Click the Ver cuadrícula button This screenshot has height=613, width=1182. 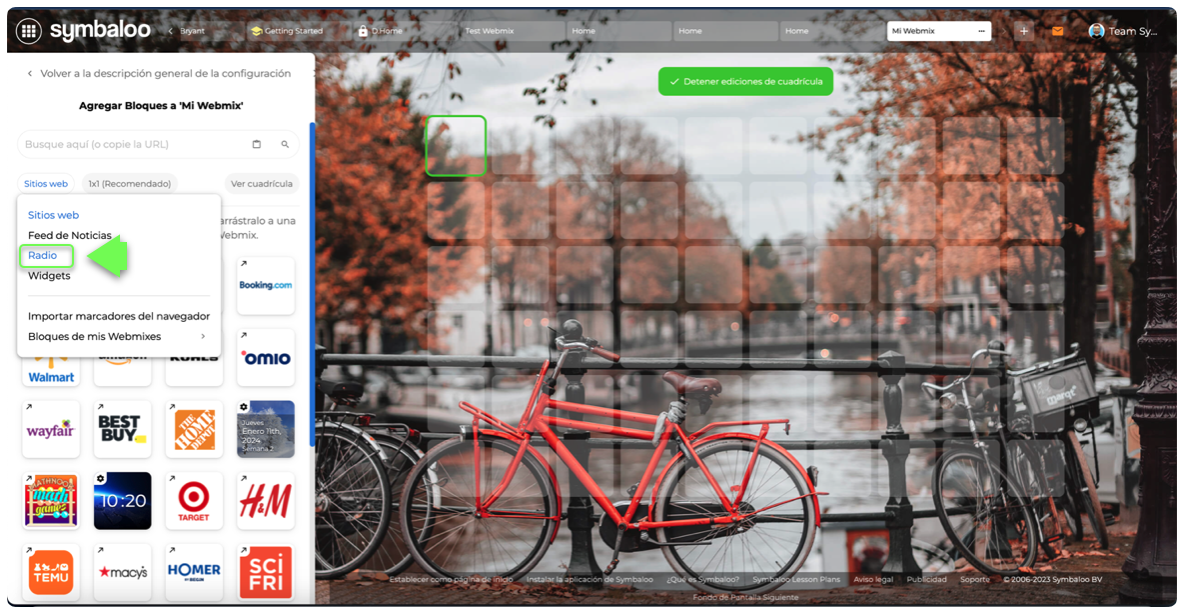pyautogui.click(x=262, y=183)
